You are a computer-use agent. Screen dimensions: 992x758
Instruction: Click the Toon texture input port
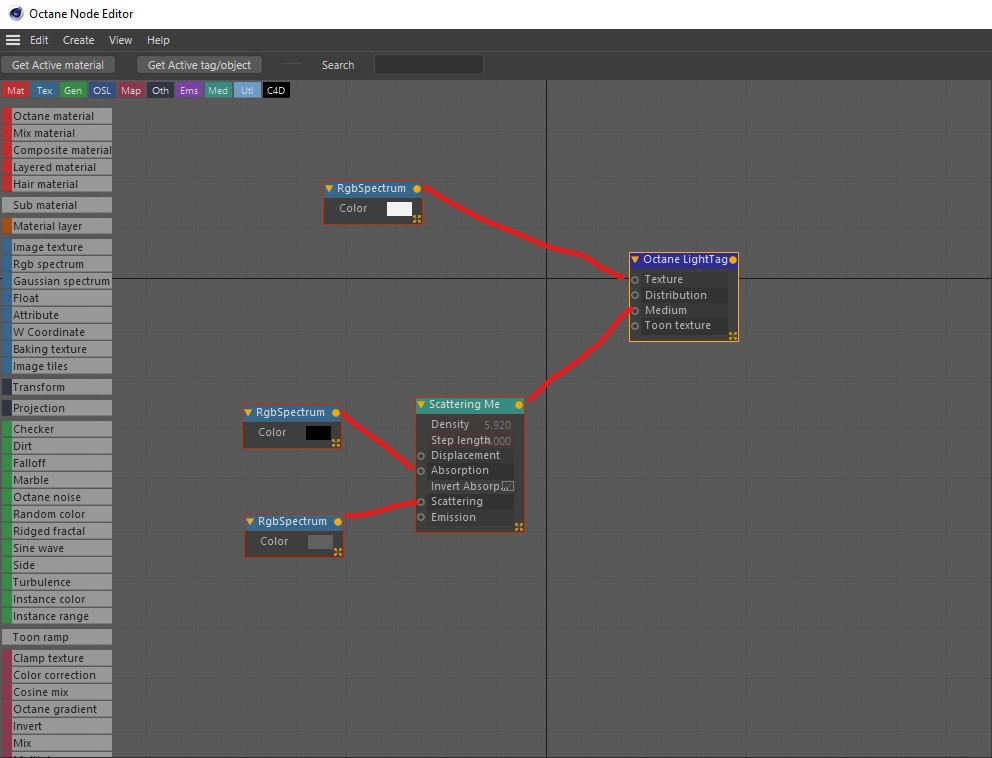pos(635,326)
